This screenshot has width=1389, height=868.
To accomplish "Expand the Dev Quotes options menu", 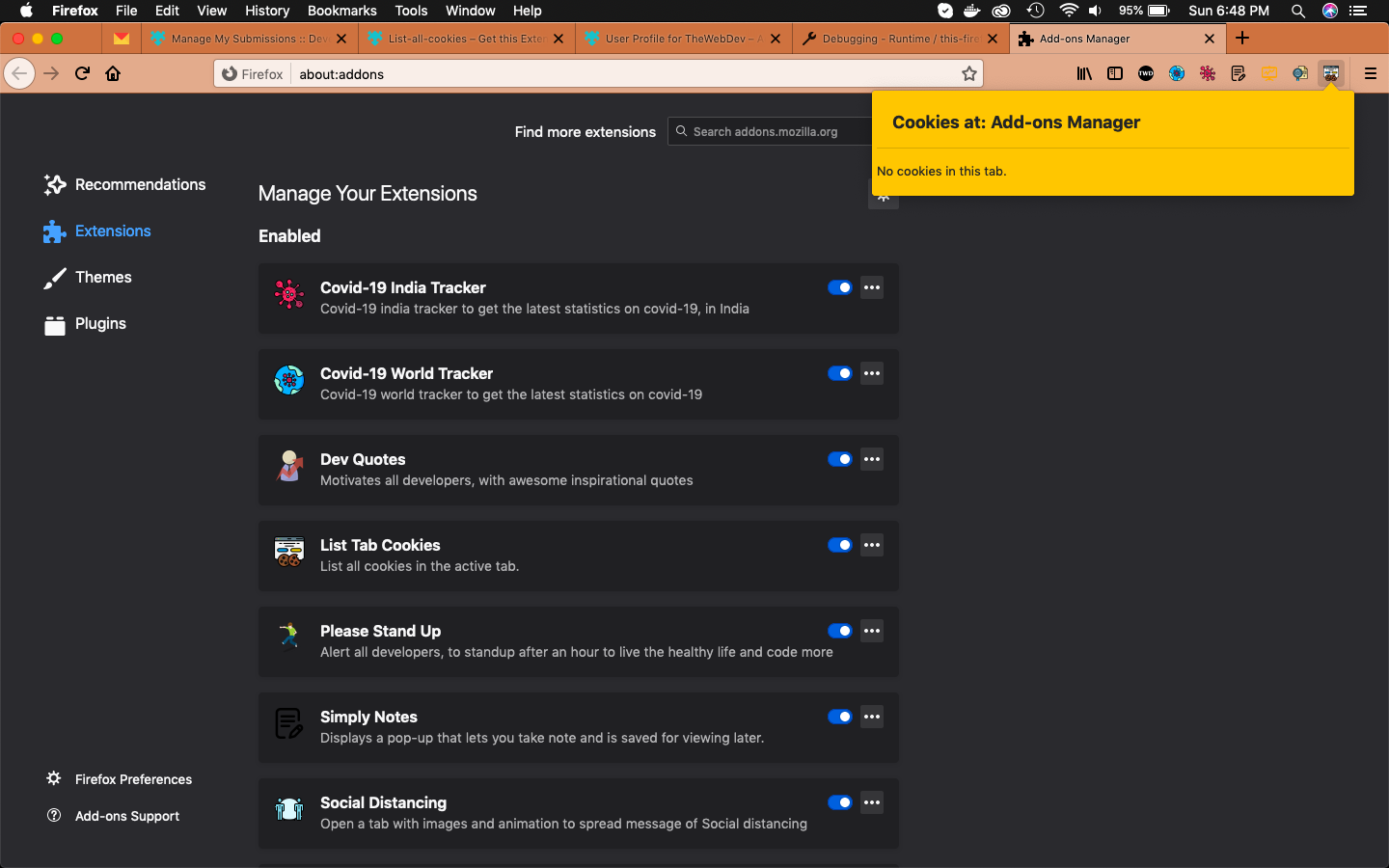I will click(872, 459).
